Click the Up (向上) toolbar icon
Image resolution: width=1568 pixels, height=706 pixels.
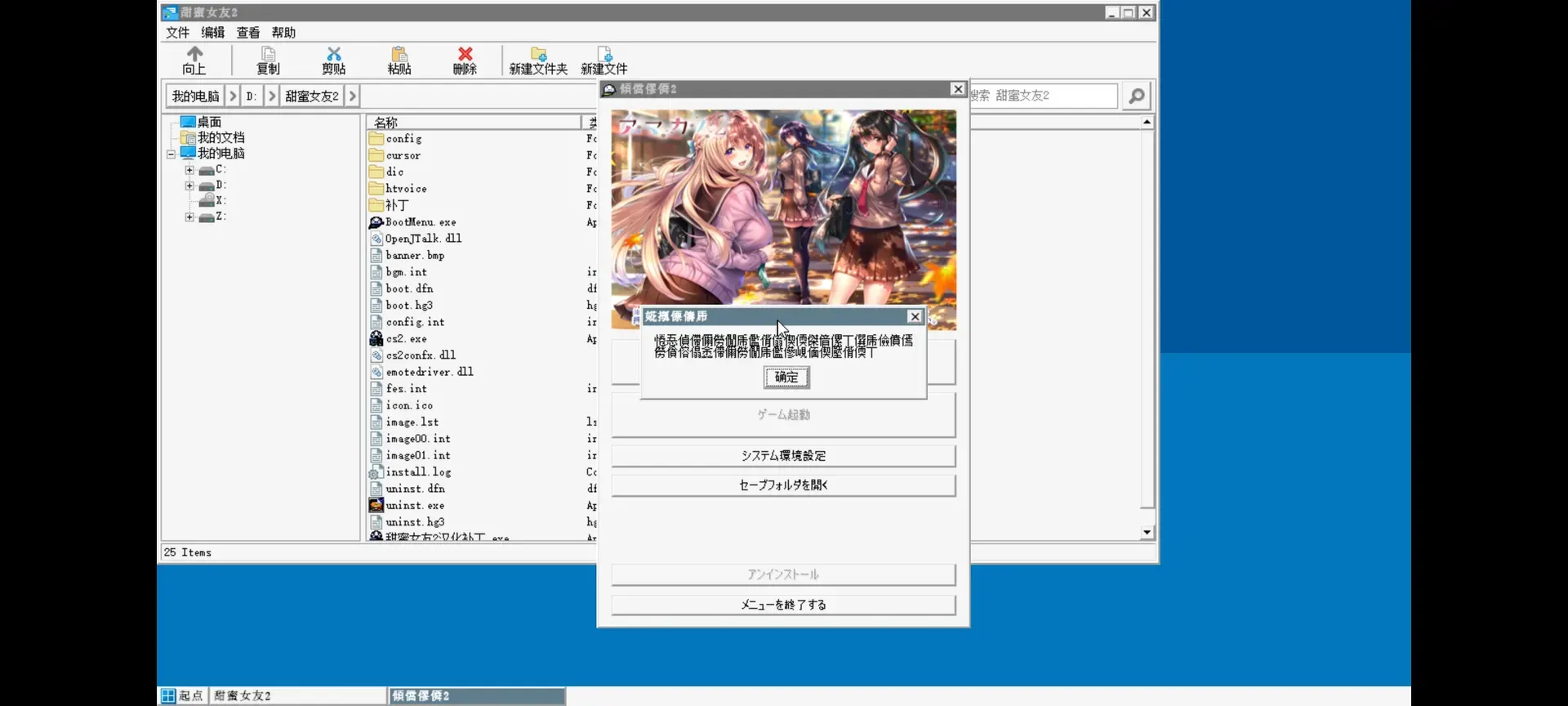194,54
